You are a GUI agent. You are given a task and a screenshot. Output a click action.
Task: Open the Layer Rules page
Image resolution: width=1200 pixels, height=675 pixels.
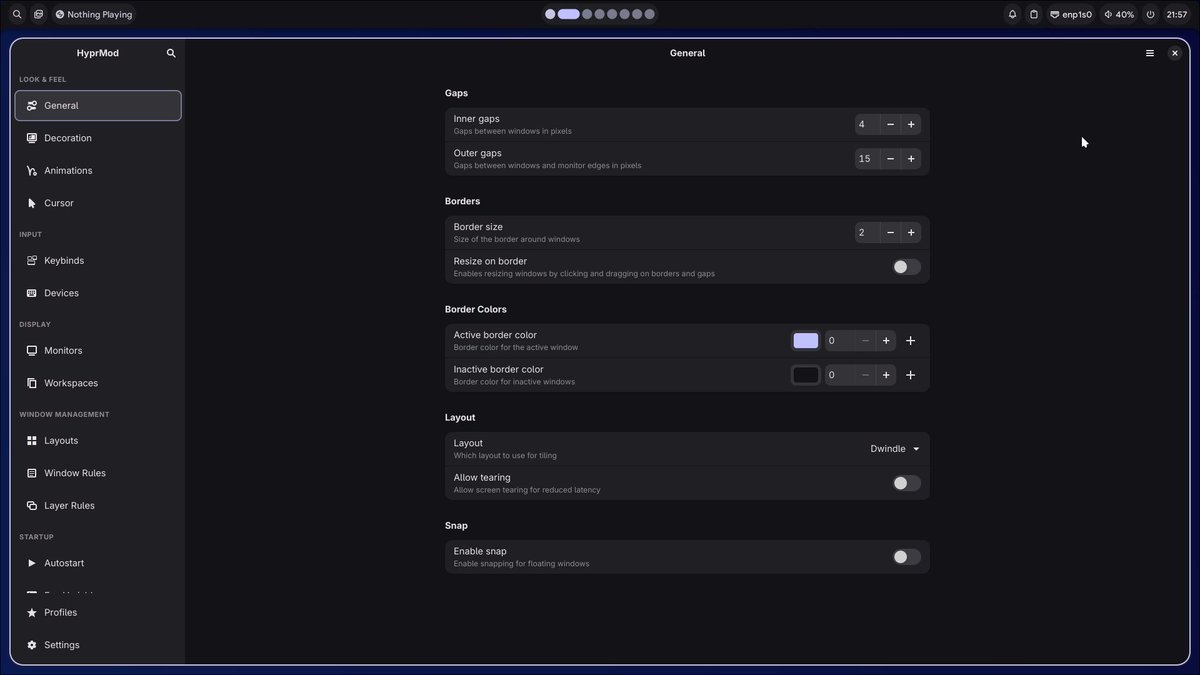98,505
